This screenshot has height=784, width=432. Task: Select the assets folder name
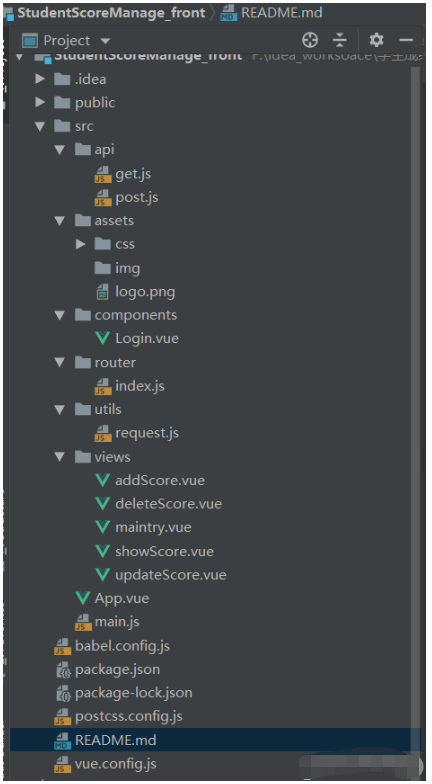click(114, 220)
